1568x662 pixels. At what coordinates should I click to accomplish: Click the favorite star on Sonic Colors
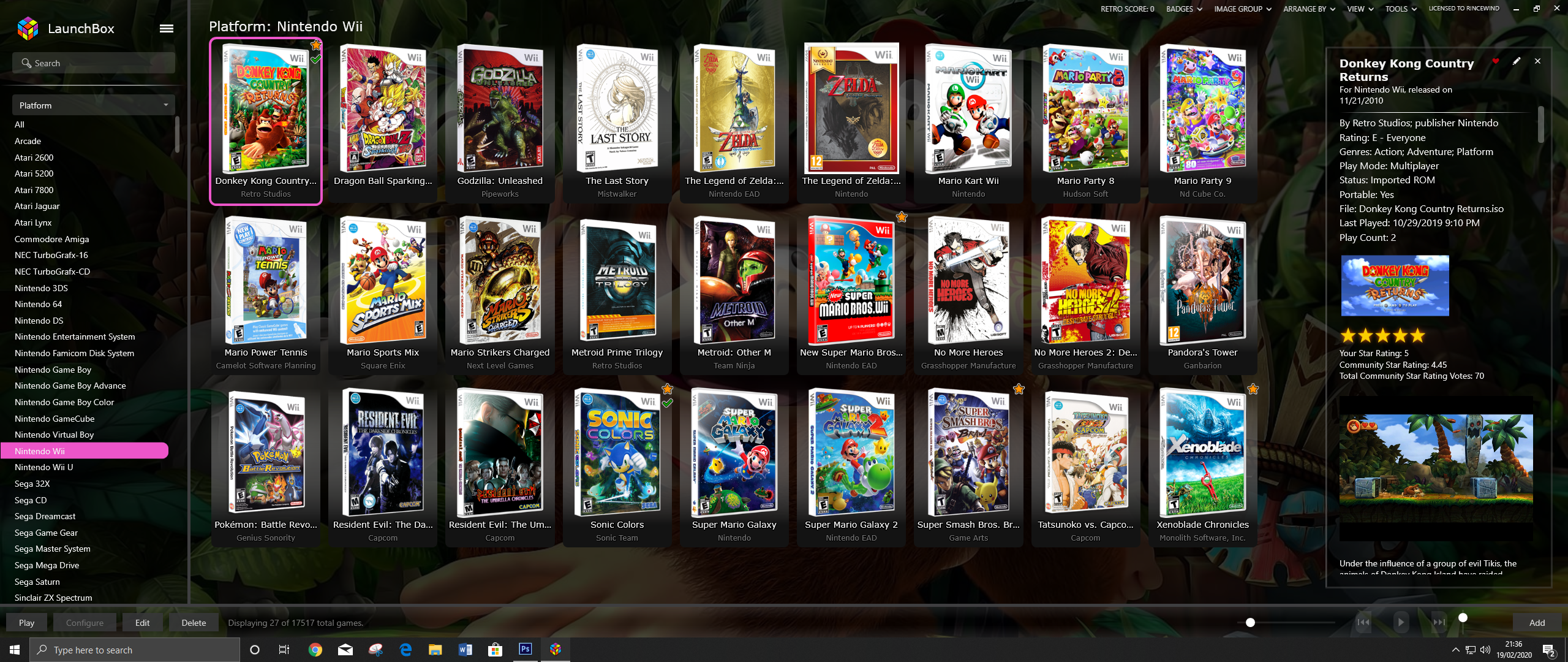[668, 389]
